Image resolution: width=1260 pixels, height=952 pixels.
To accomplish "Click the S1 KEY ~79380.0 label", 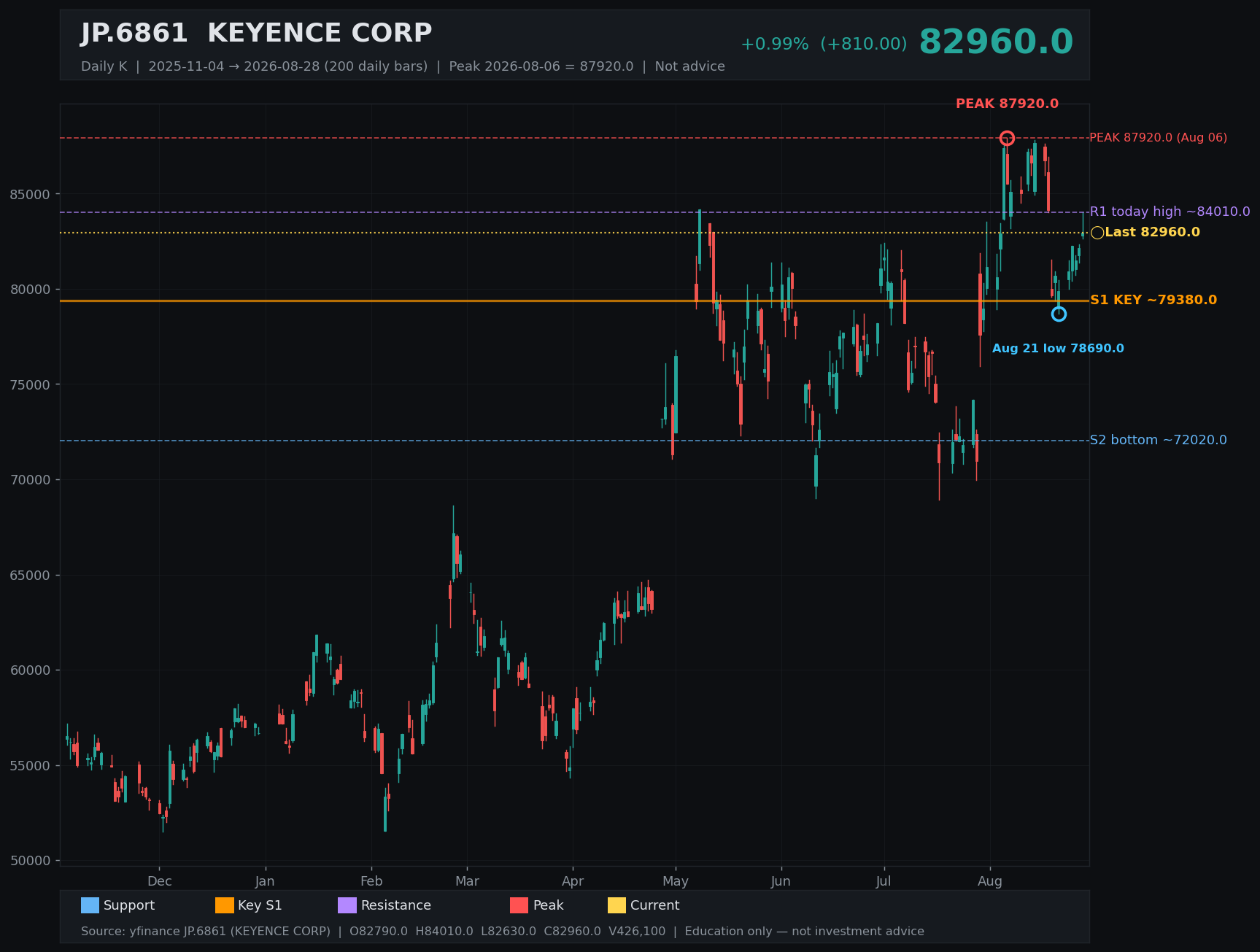I will [x=1153, y=300].
